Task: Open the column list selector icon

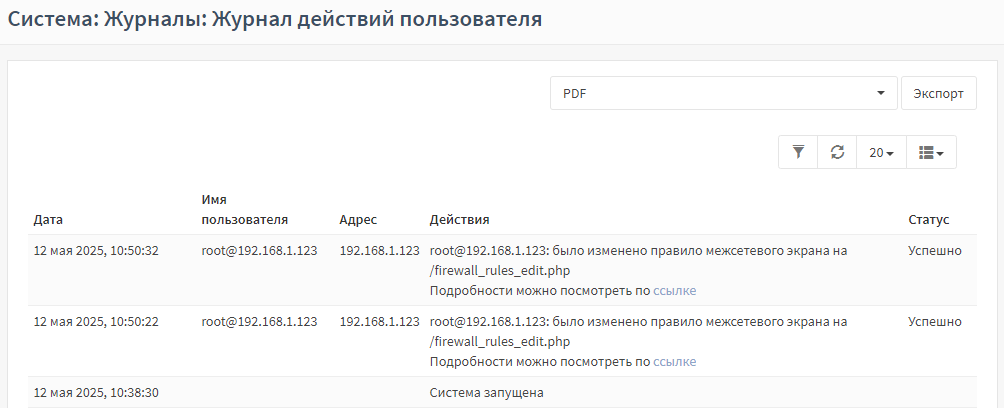Action: (x=931, y=152)
